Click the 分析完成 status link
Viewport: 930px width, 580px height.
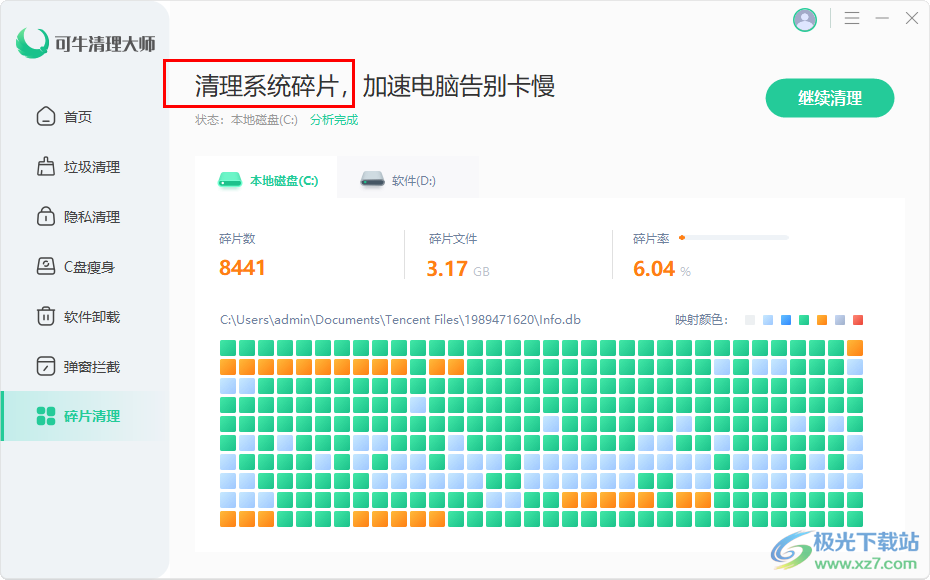pos(334,120)
